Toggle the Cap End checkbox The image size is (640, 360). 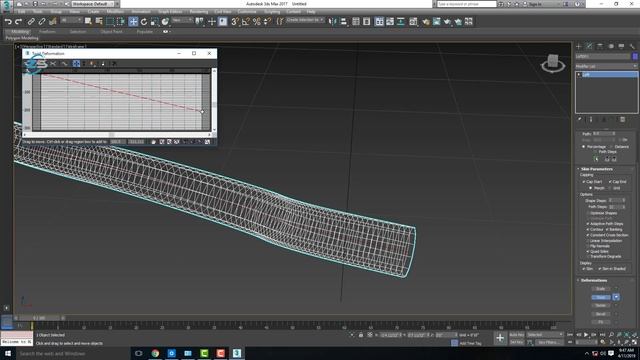tap(610, 182)
